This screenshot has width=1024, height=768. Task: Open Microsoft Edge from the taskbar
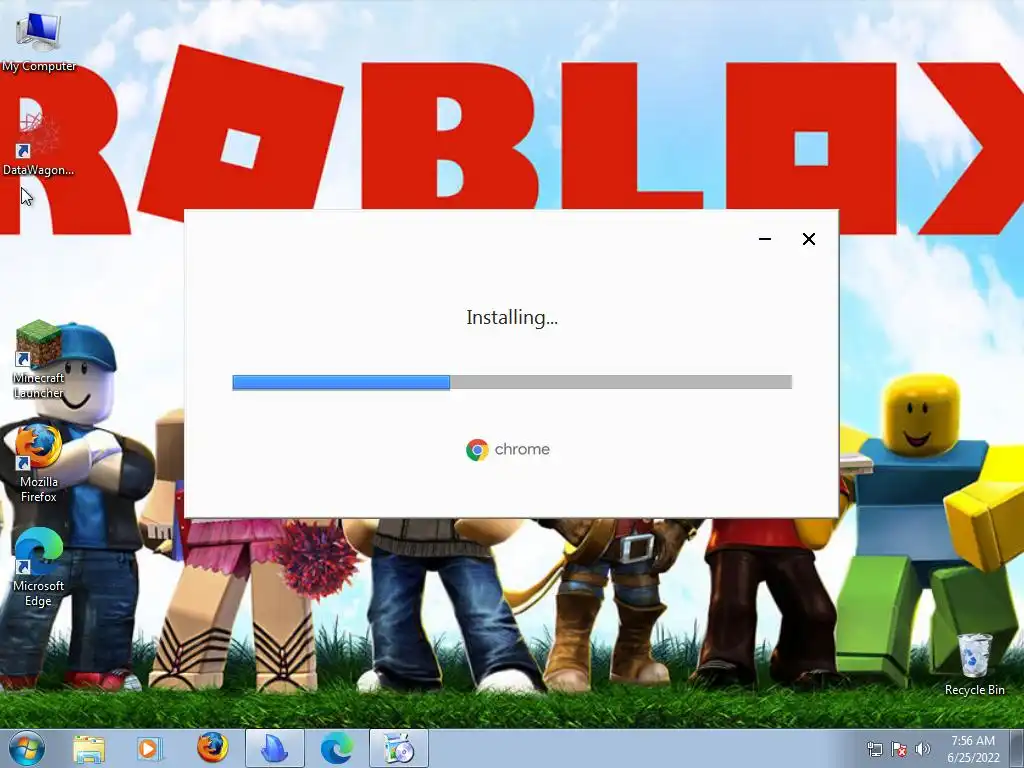(337, 748)
